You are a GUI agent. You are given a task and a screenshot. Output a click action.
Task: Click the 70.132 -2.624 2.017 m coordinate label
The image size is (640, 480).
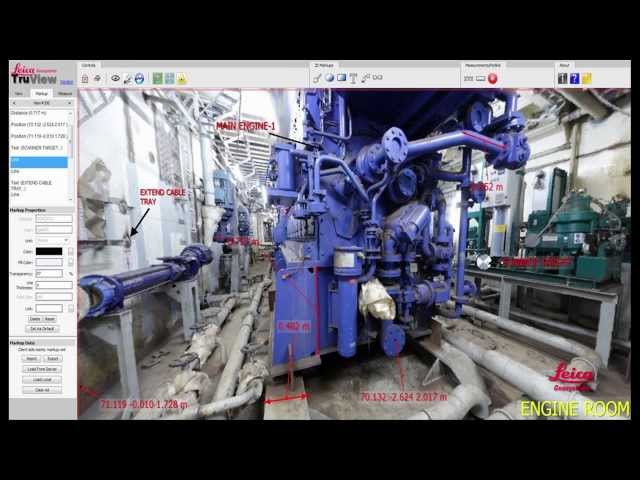pyautogui.click(x=404, y=396)
